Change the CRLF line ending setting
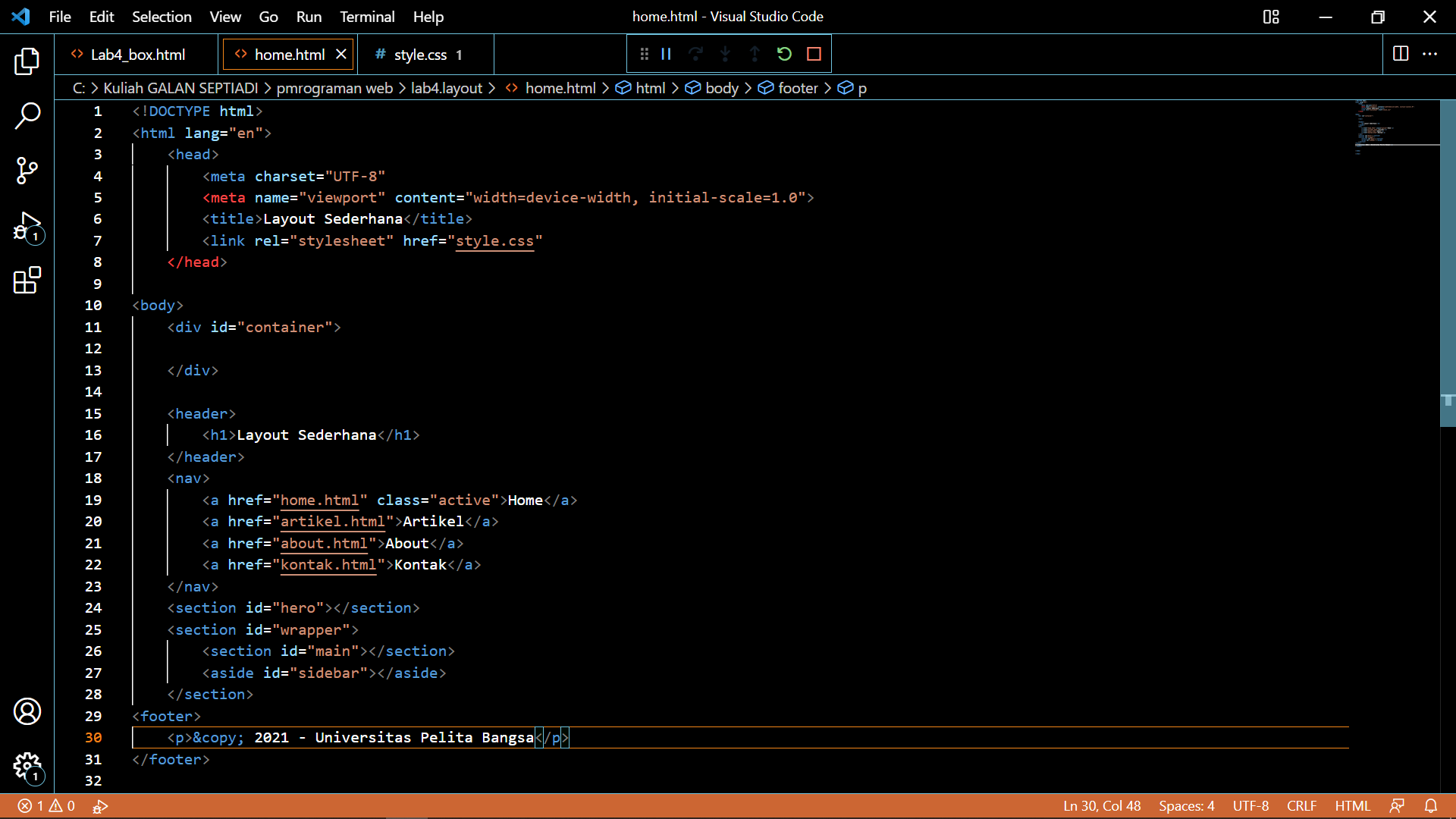Image resolution: width=1456 pixels, height=819 pixels. point(1302,806)
